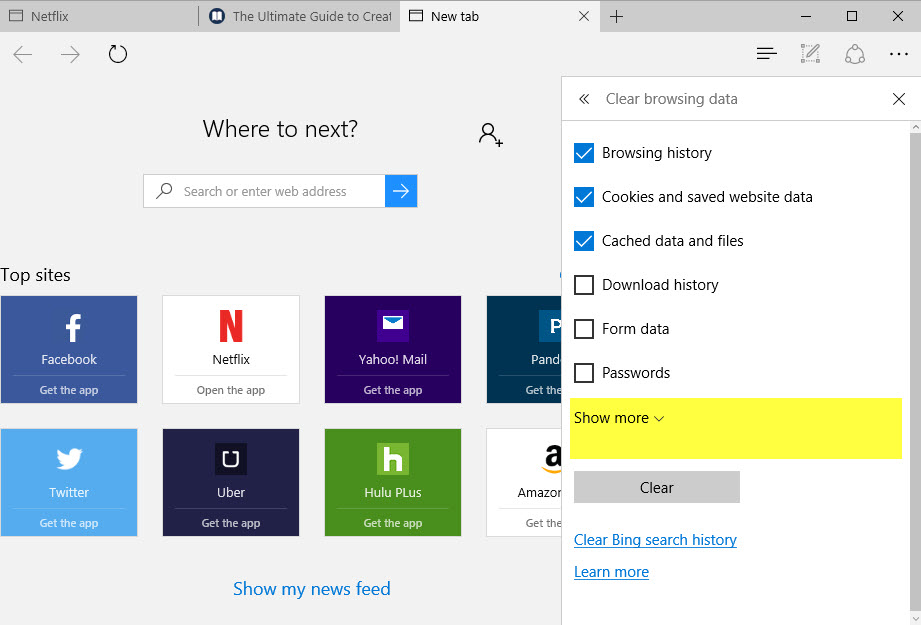Open the Share icon in the toolbar
This screenshot has width=921, height=625.
(855, 54)
